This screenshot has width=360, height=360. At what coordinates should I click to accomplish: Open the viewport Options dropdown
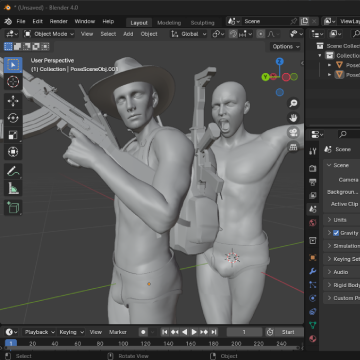click(286, 47)
